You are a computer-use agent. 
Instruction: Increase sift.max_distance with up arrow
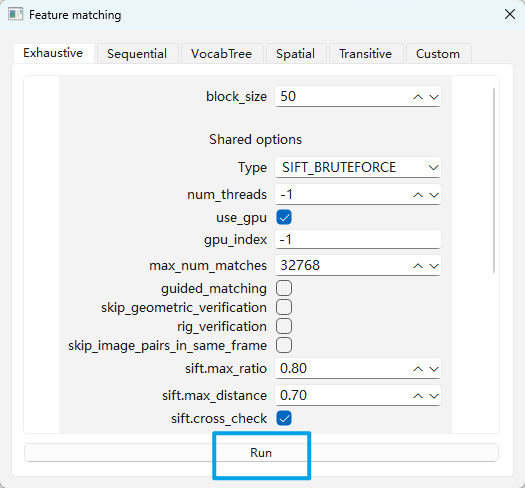[418, 396]
